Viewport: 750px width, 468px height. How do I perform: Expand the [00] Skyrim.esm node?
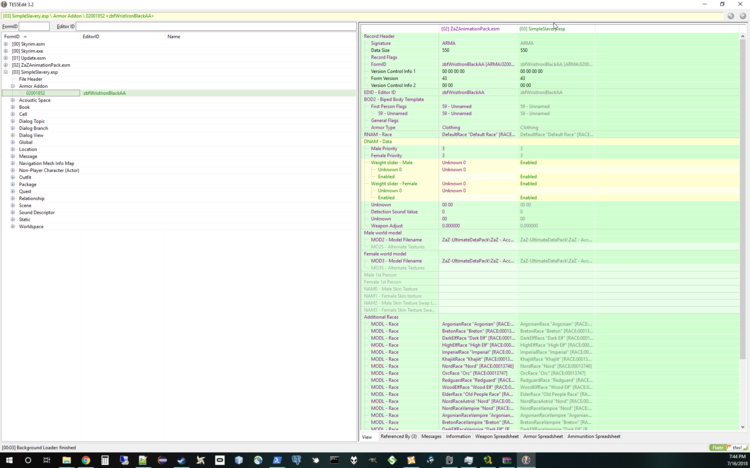(6, 44)
